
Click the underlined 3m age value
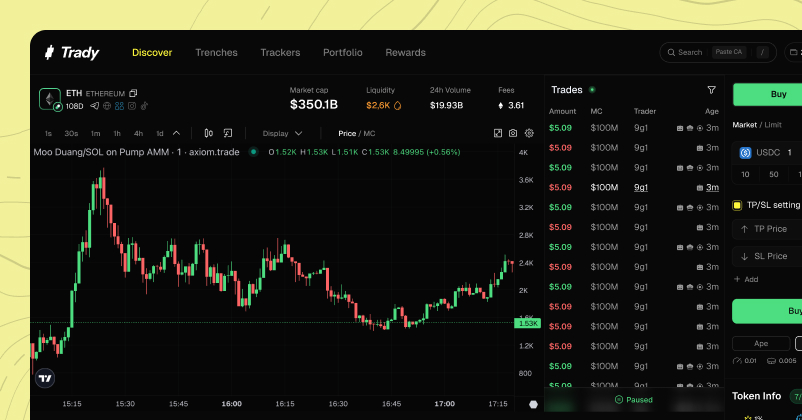[712, 187]
